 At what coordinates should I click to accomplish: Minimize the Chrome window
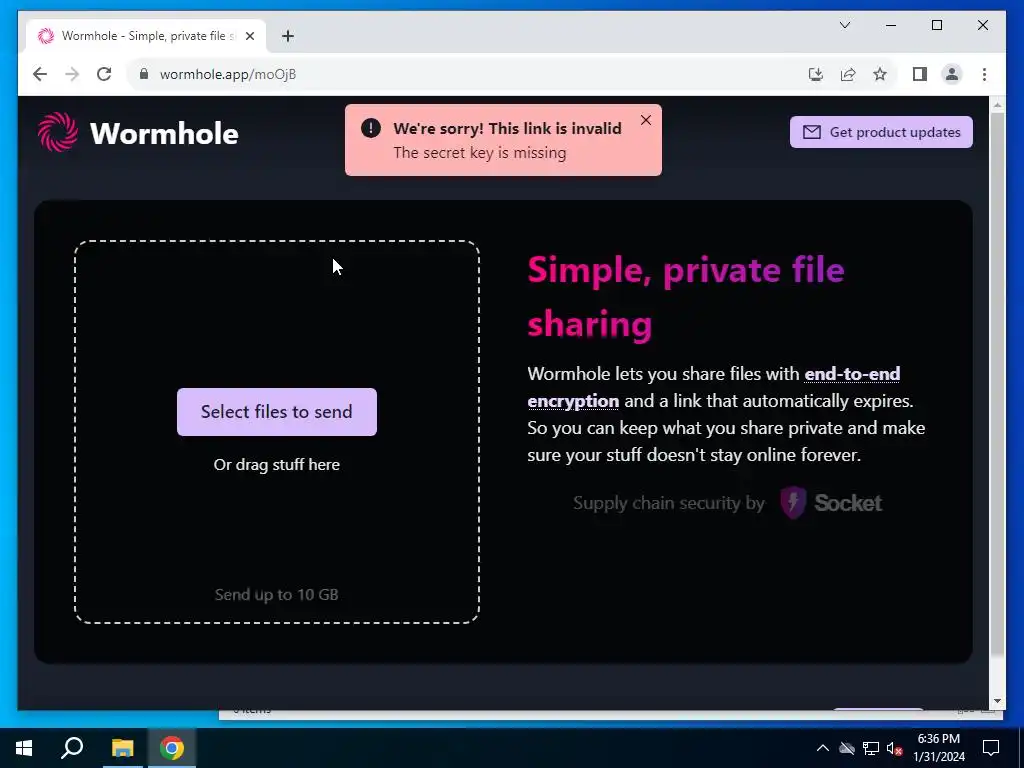(x=891, y=25)
